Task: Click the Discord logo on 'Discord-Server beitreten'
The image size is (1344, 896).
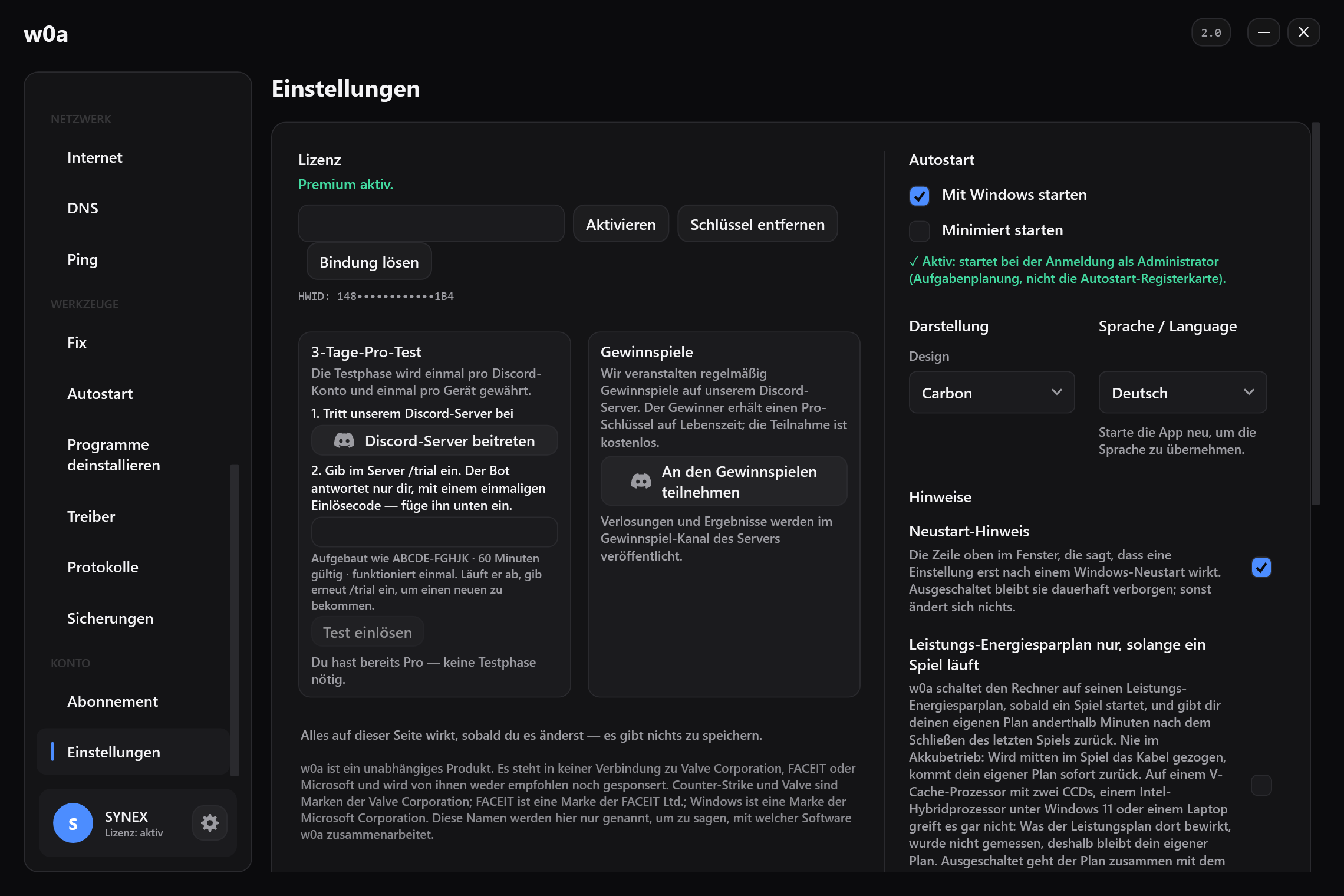Action: tap(344, 440)
